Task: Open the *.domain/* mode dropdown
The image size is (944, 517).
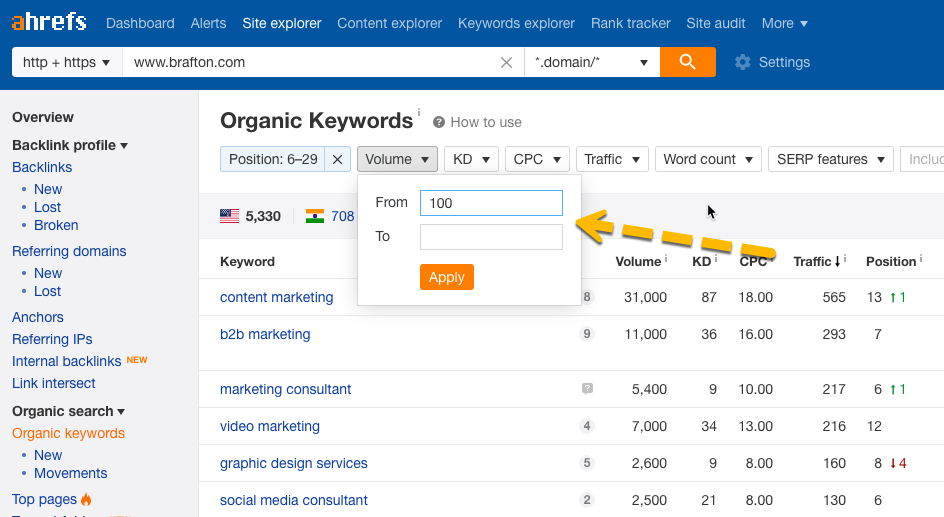Action: tap(592, 62)
